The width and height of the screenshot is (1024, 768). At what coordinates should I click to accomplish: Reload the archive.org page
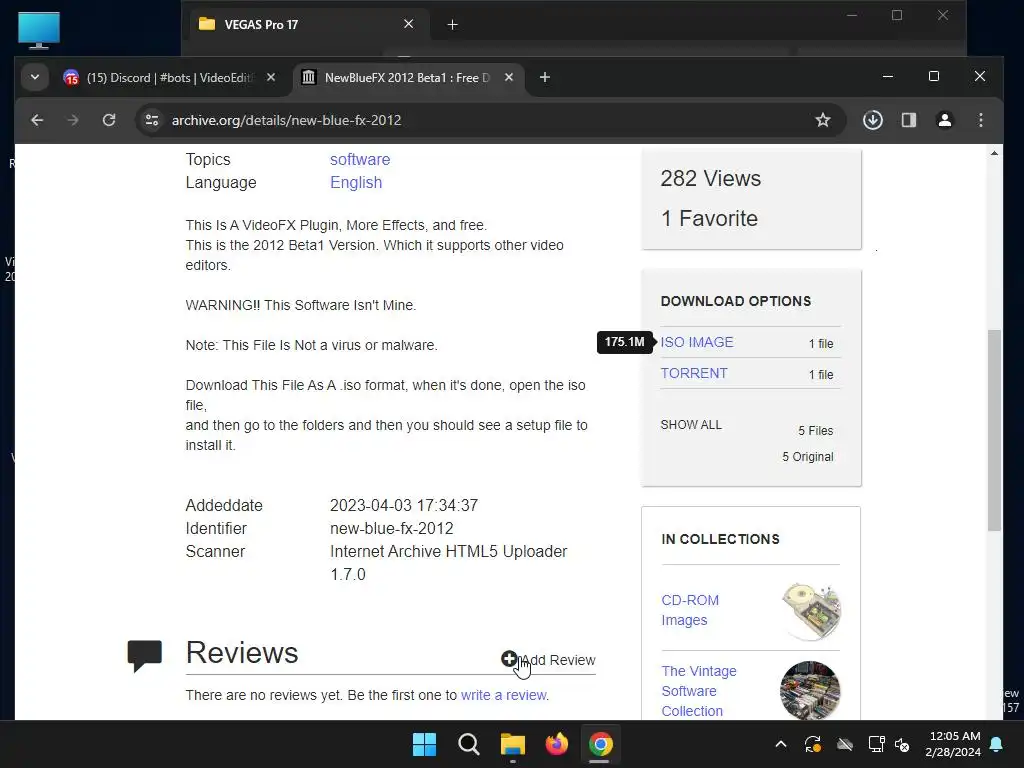point(109,120)
